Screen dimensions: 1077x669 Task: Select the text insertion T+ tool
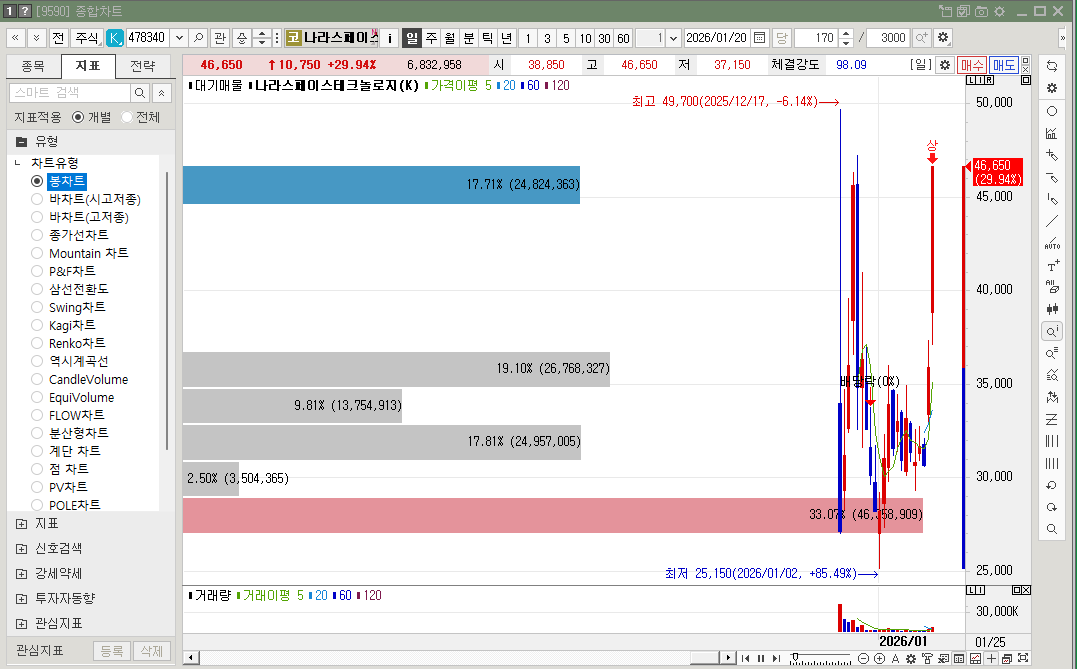point(1052,265)
